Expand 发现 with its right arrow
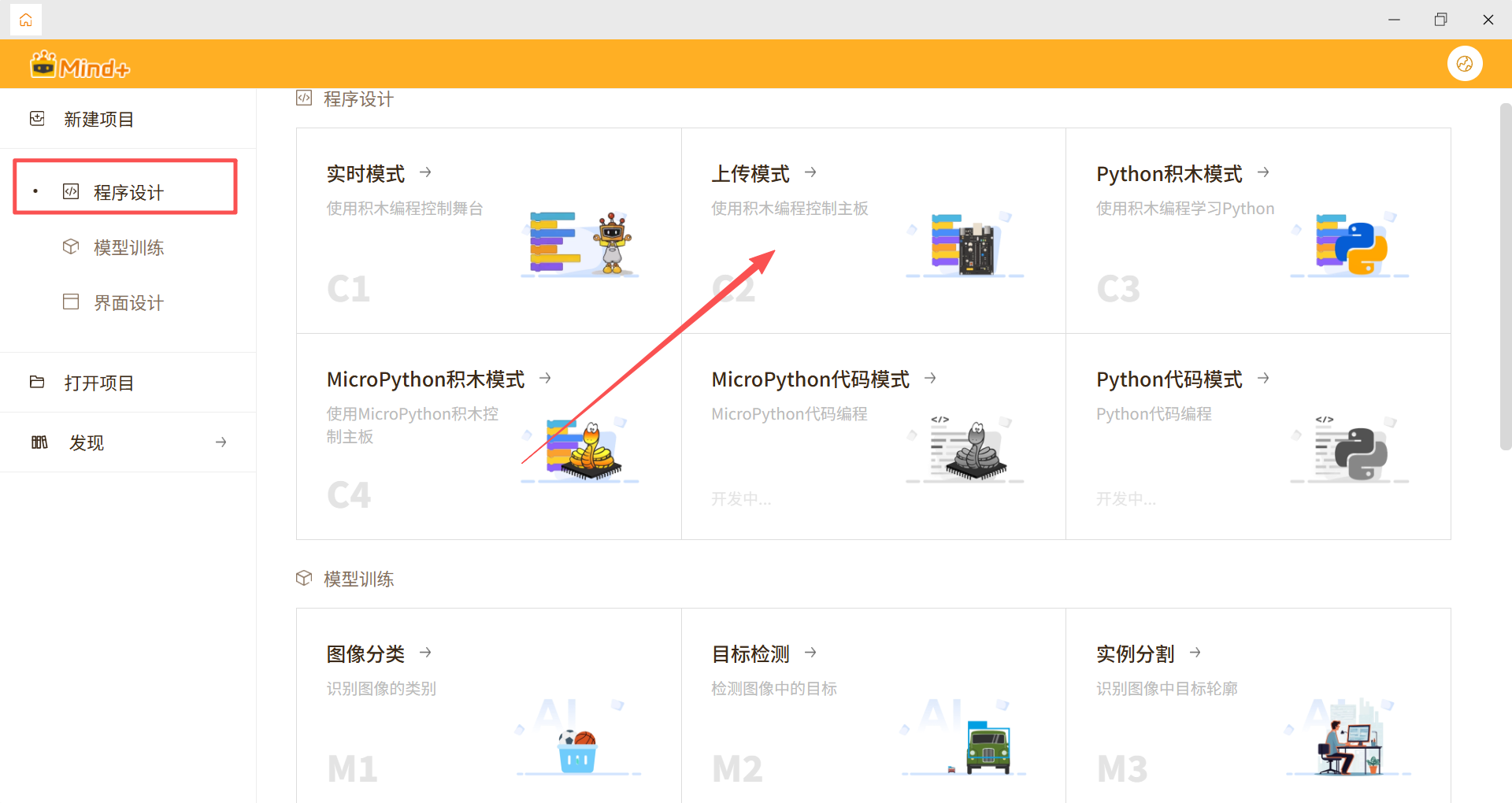 [220, 442]
